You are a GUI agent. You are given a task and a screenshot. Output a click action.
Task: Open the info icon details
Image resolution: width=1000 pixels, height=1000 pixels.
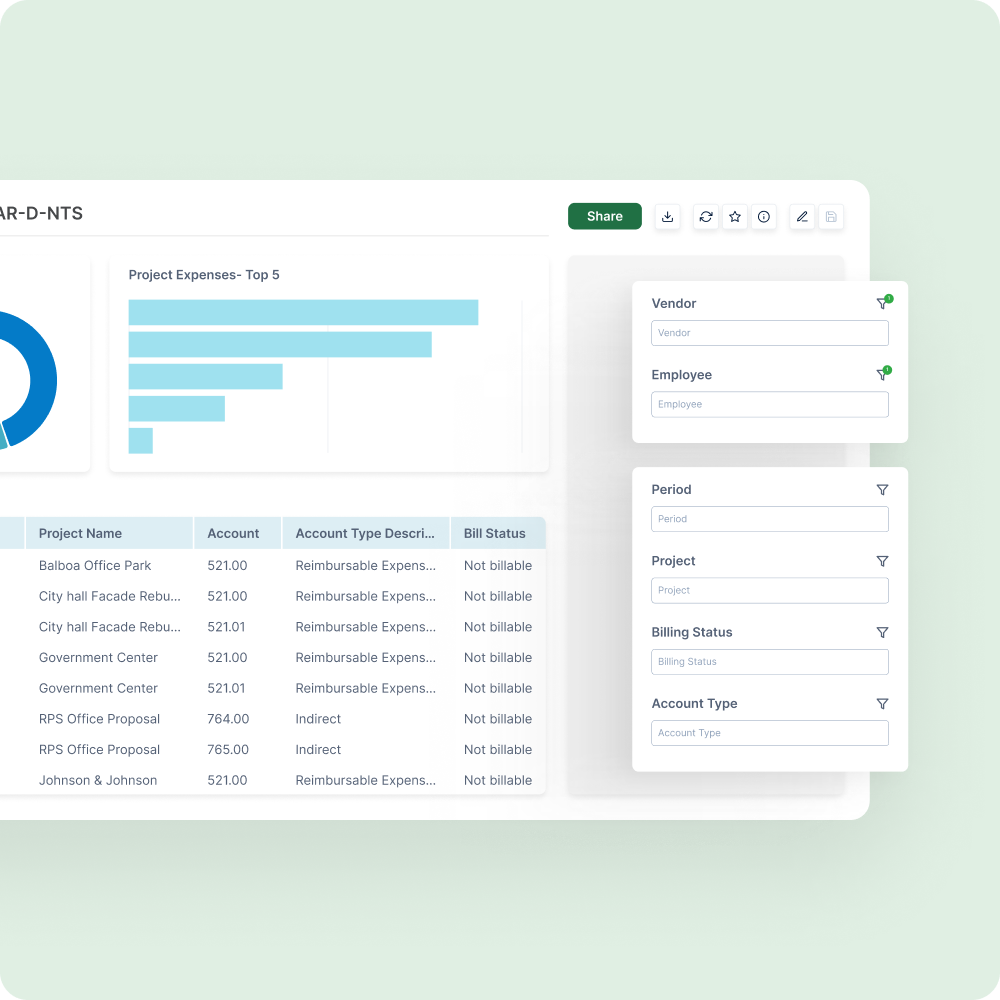pyautogui.click(x=764, y=217)
